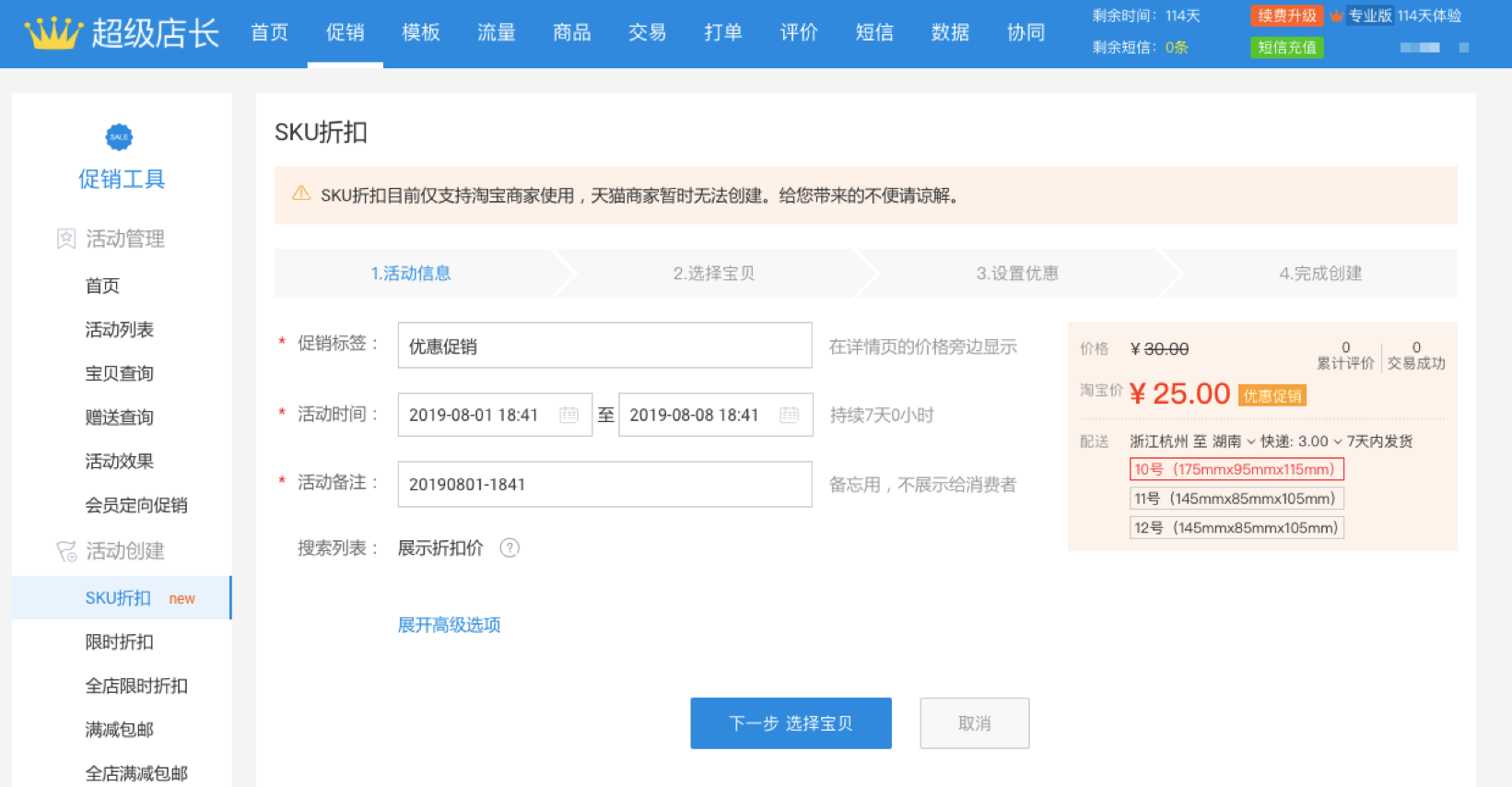Click the blue SALE badge icon
Viewport: 1512px width, 787px height.
click(119, 137)
